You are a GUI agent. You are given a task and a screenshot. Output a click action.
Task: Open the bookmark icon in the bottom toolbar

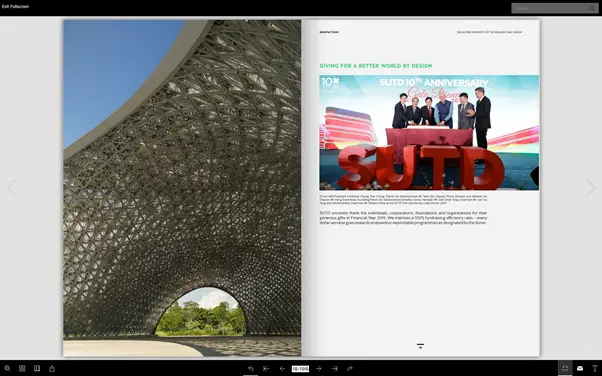point(37,368)
